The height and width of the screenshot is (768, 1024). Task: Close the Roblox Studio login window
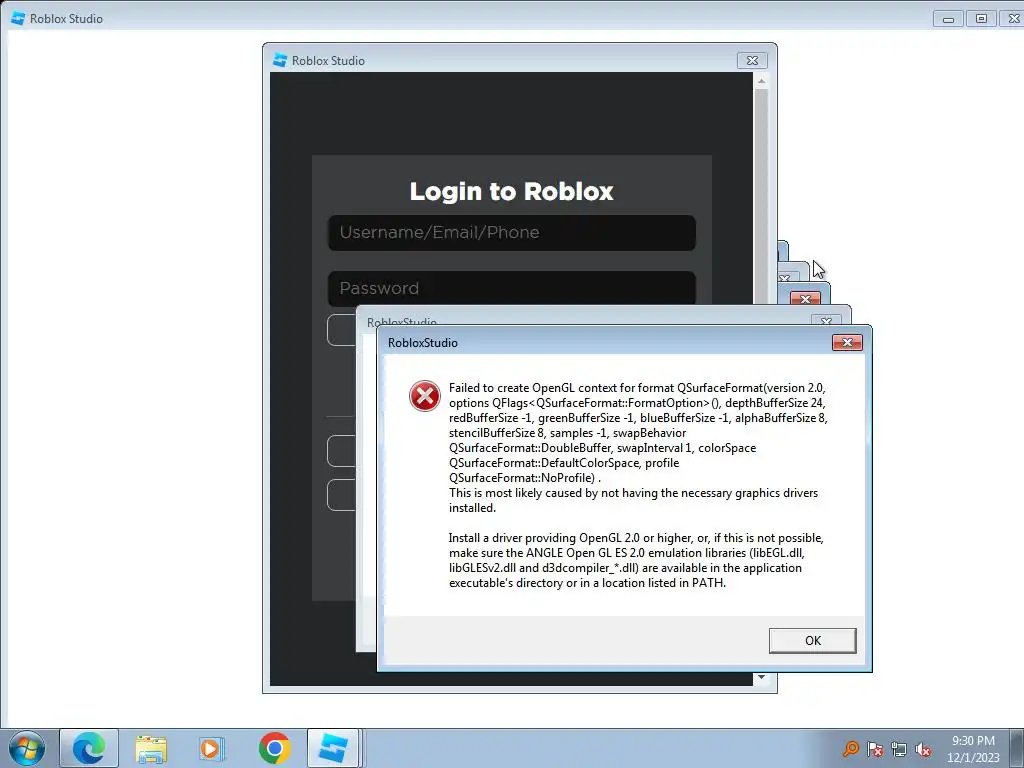point(752,61)
